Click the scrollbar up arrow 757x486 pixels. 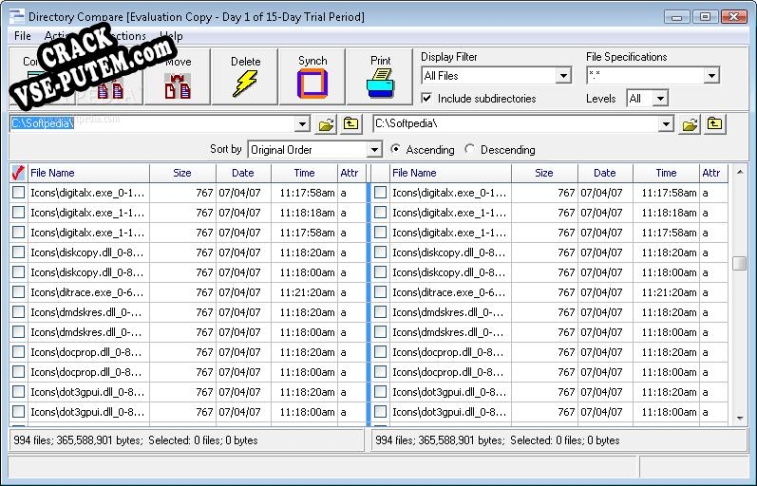tap(740, 172)
